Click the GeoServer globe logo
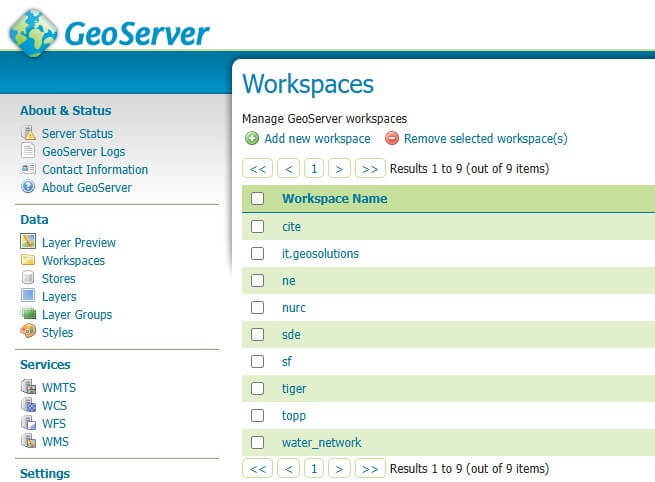This screenshot has width=655, height=482. pos(33,33)
